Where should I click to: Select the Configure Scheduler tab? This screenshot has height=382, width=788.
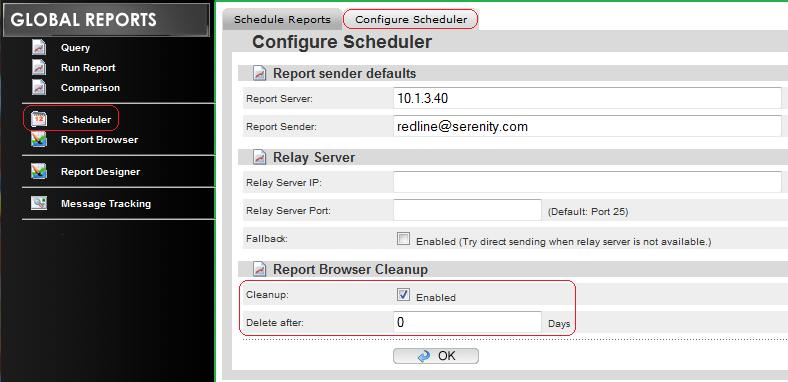(411, 20)
